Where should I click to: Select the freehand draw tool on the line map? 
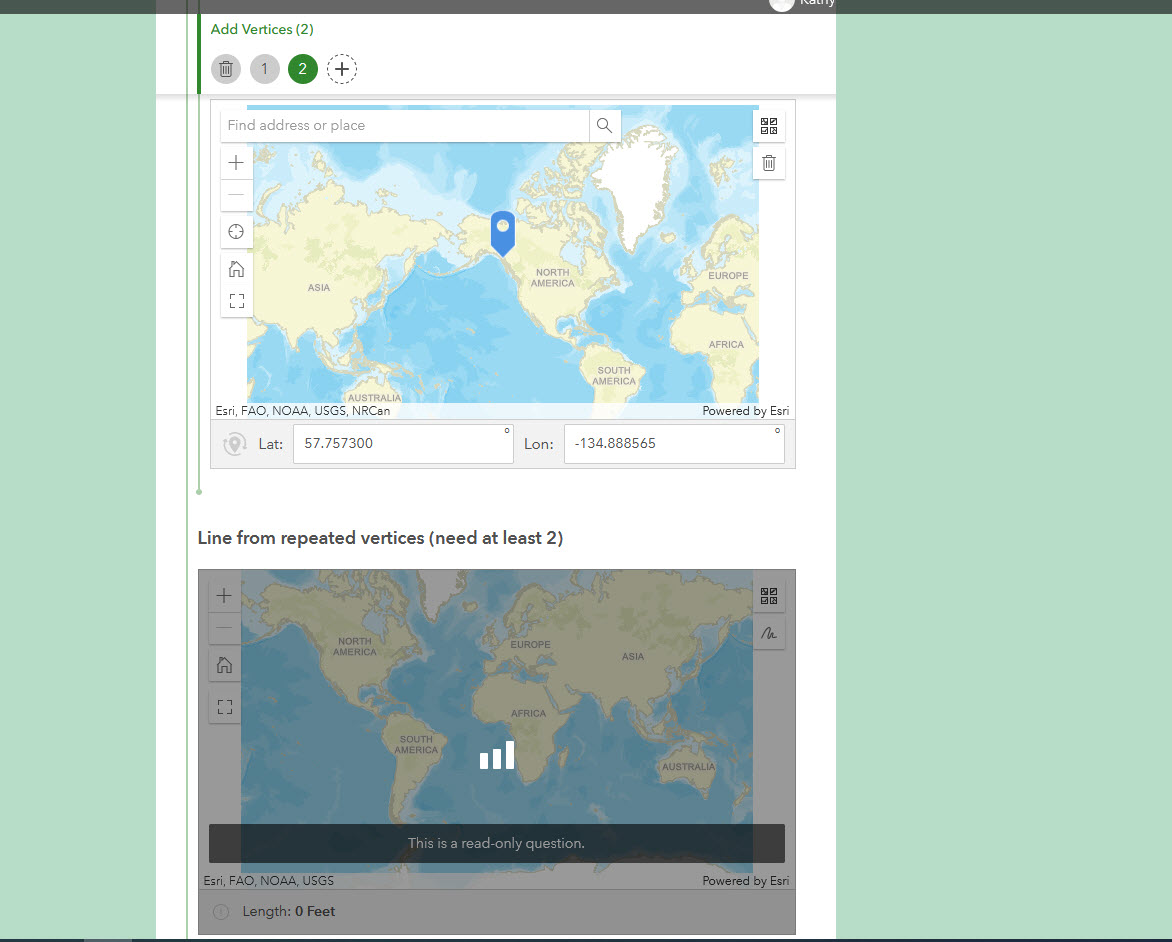tap(768, 631)
